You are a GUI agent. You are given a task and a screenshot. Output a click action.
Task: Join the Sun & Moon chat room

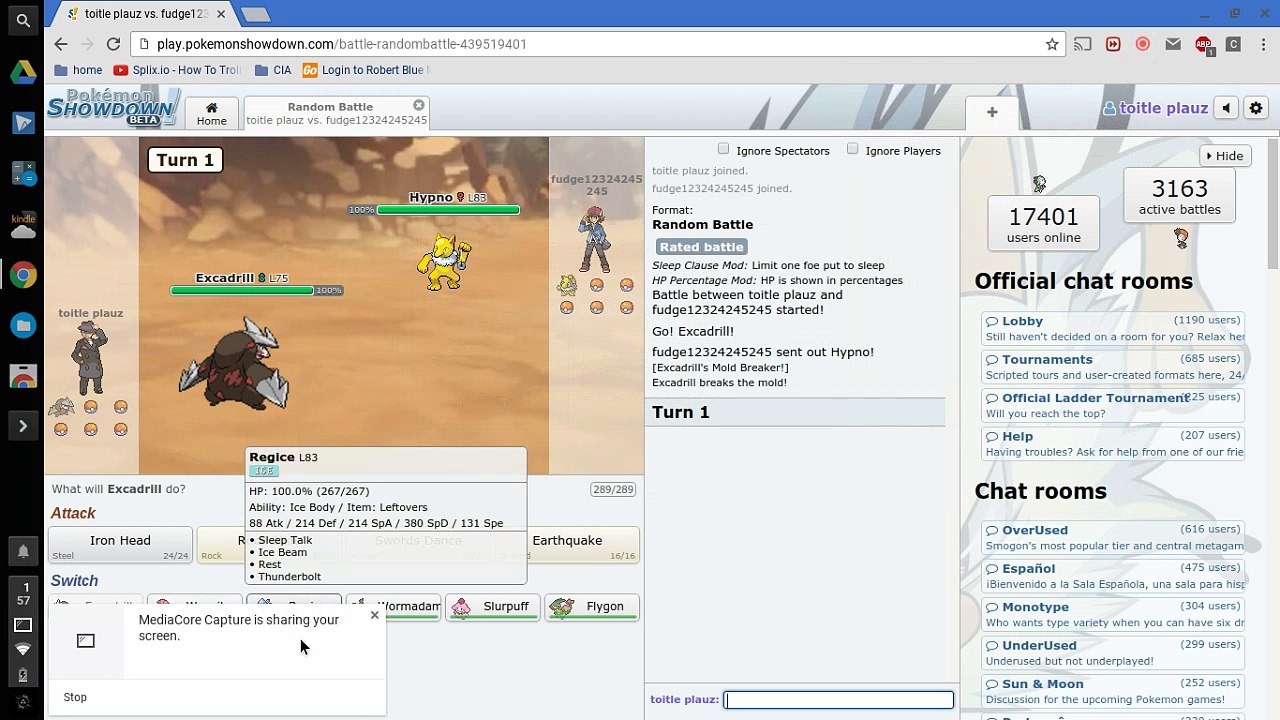(1112, 692)
